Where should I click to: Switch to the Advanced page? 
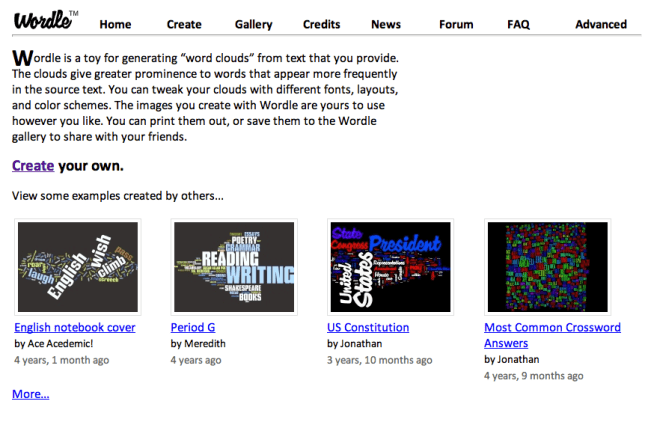tap(601, 24)
